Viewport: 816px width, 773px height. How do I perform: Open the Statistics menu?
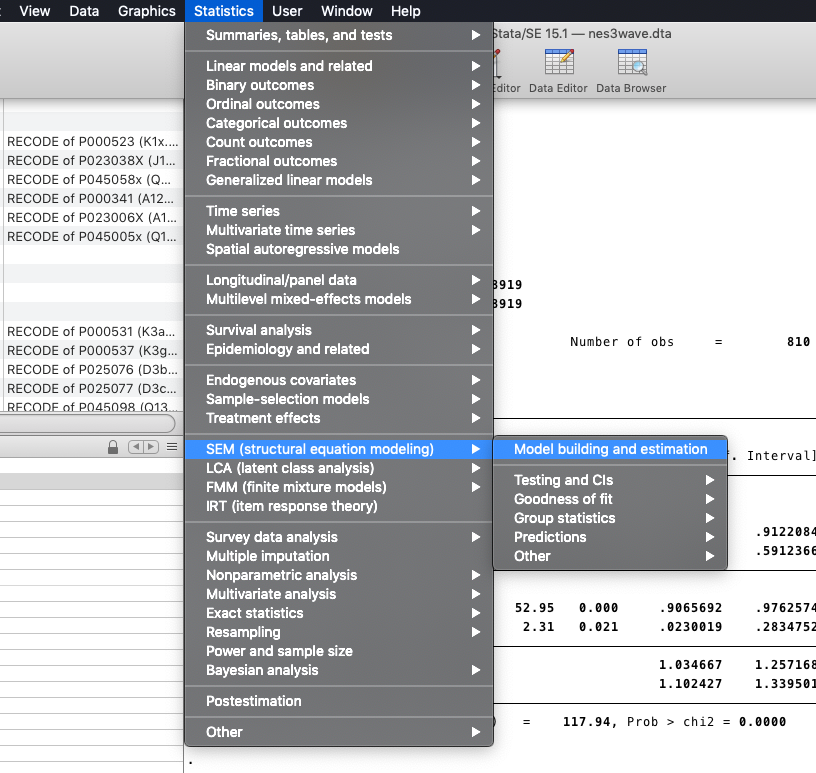[224, 11]
